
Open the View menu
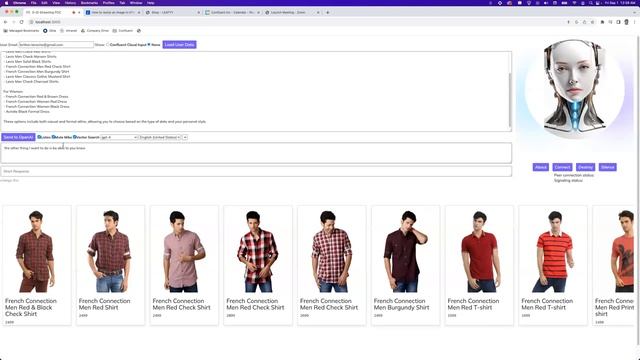pos(56,3)
